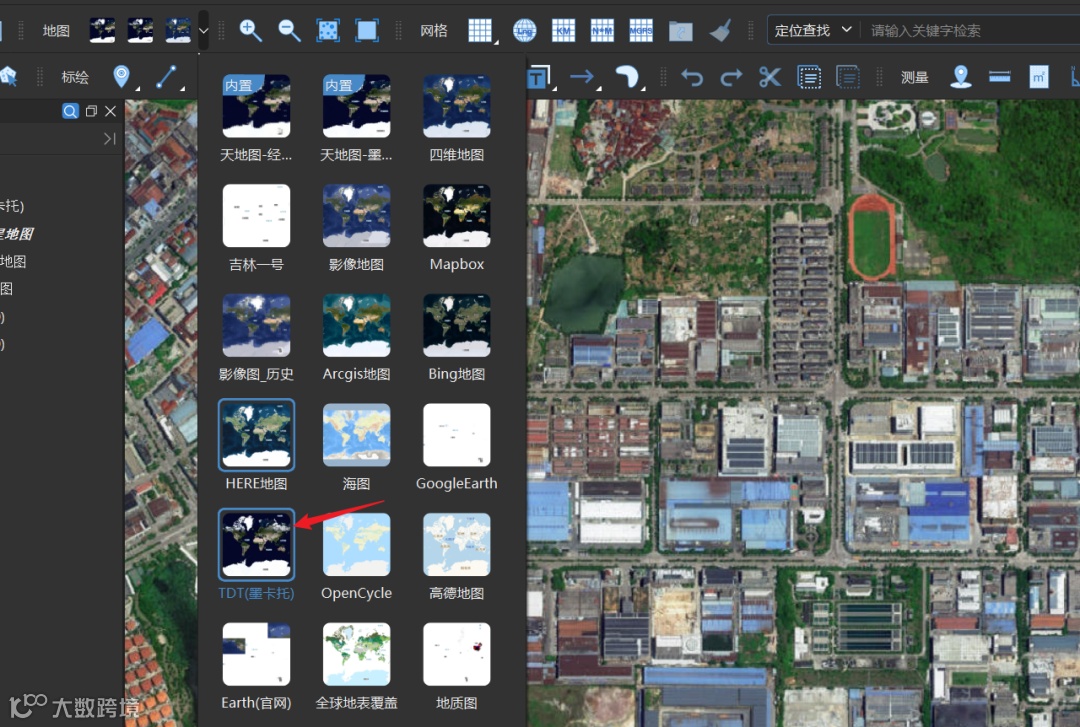Select the location pin marker tool
The height and width of the screenshot is (727, 1080).
point(122,77)
